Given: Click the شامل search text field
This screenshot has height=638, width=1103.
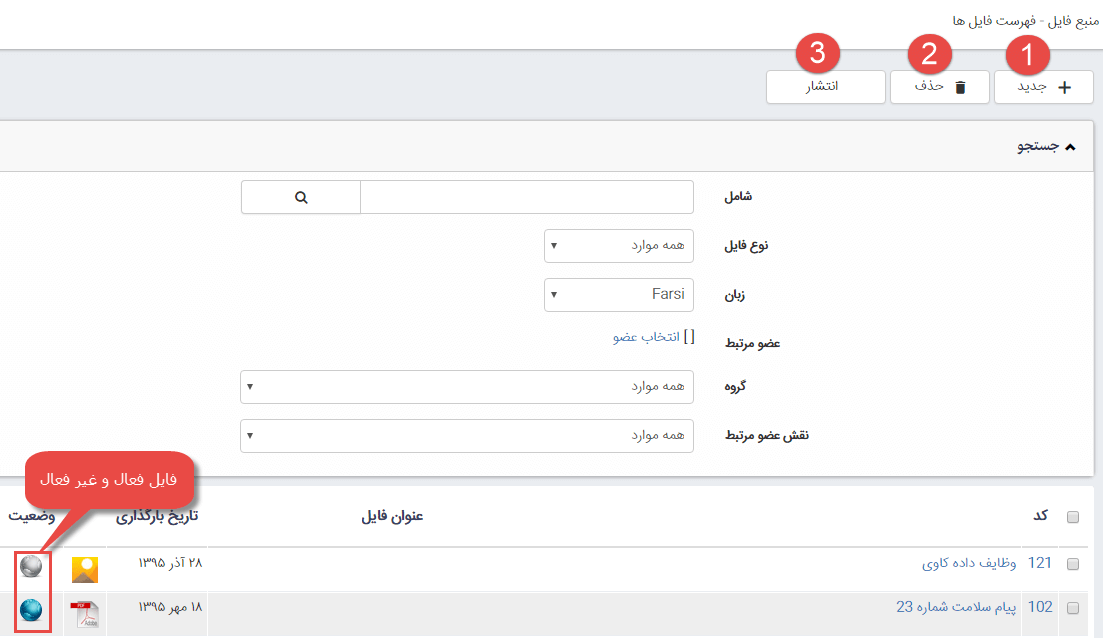Looking at the screenshot, I should coord(526,197).
